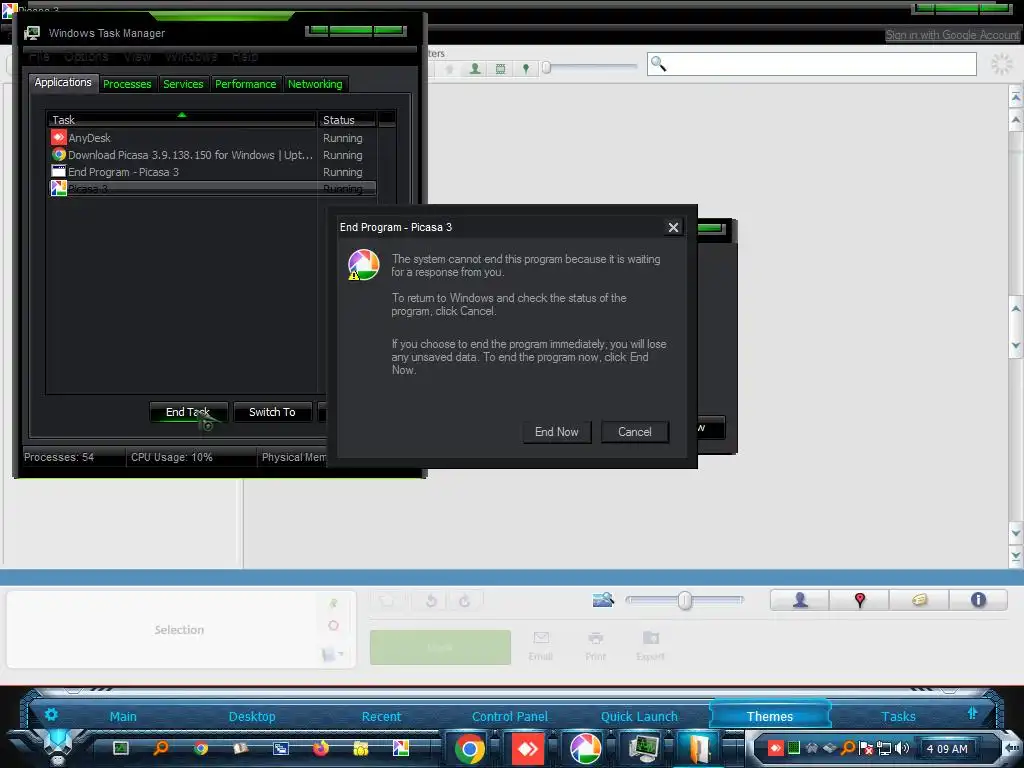Open the add-to-album dropdown in tray
Image resolution: width=1024 pixels, height=768 pixels.
[x=332, y=653]
